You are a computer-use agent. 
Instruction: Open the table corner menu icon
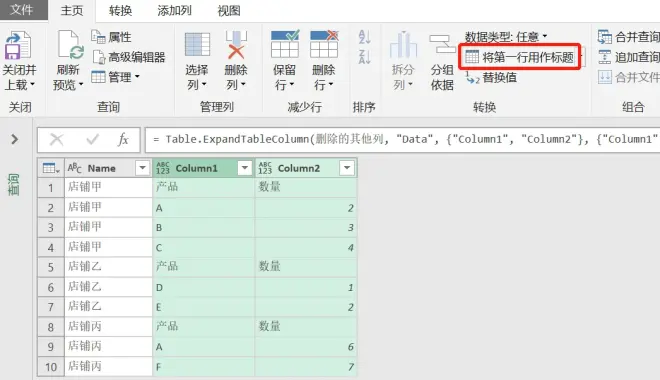point(51,168)
